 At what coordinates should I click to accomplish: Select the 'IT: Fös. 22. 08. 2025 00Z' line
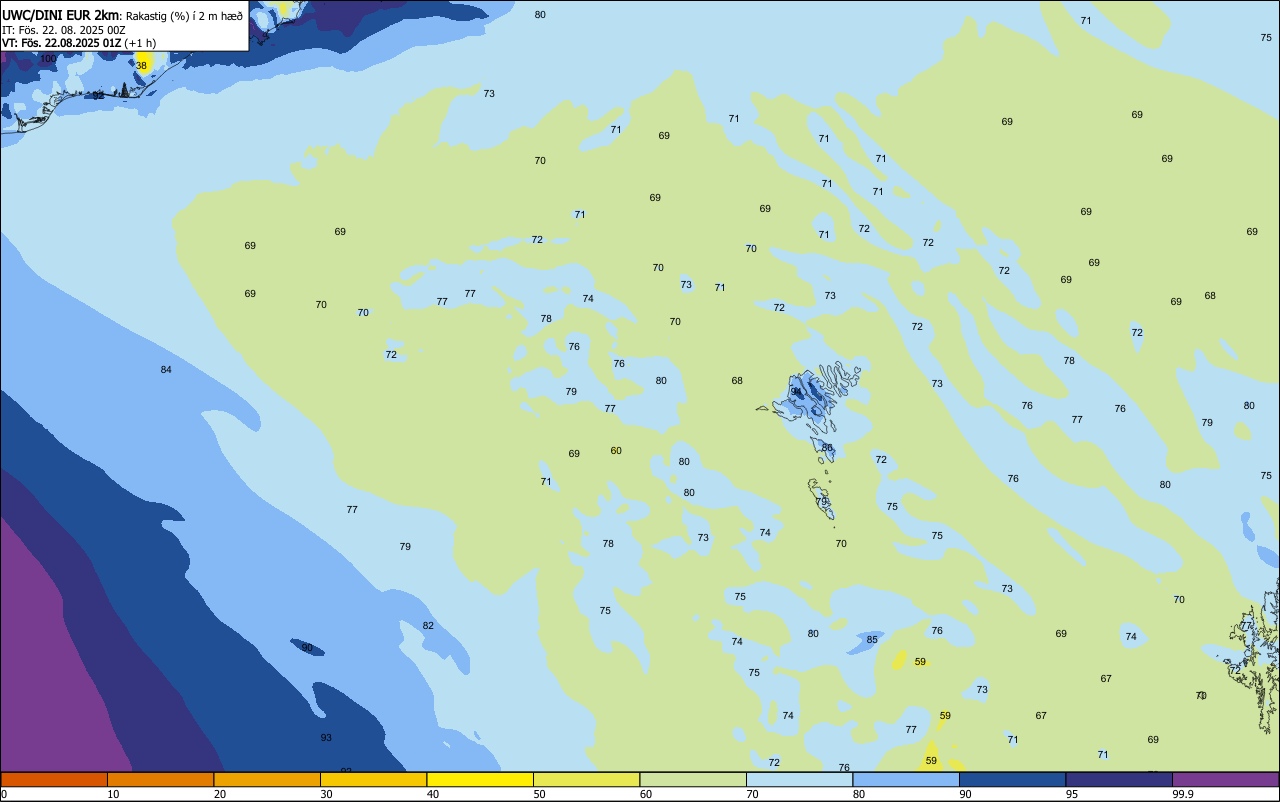pos(64,30)
